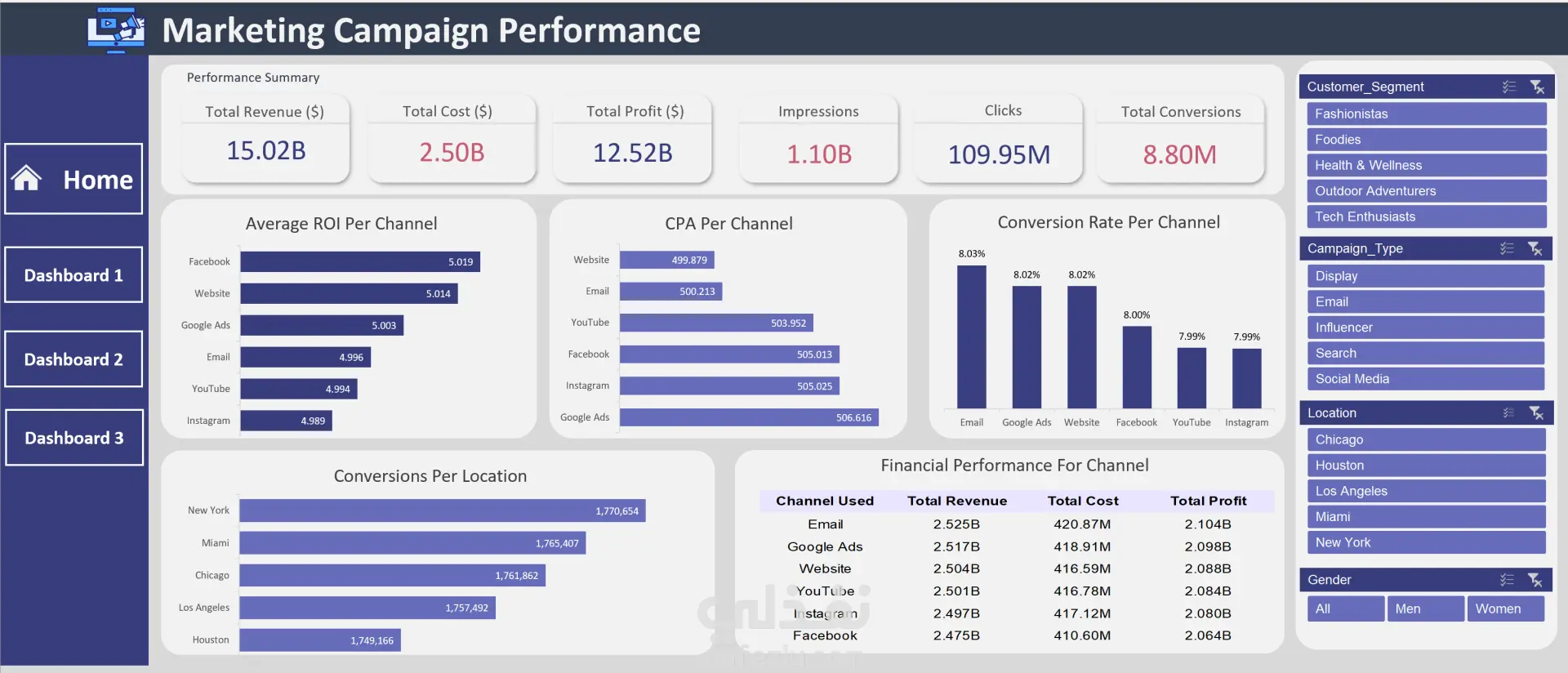Toggle multi-select on Location slicer
This screenshot has width=1568, height=673.
(1508, 413)
